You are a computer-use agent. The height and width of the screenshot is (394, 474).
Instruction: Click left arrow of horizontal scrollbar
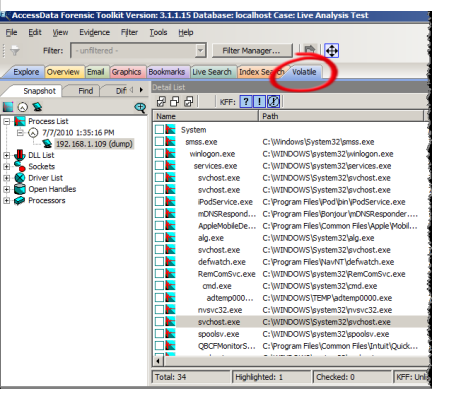tap(158, 361)
